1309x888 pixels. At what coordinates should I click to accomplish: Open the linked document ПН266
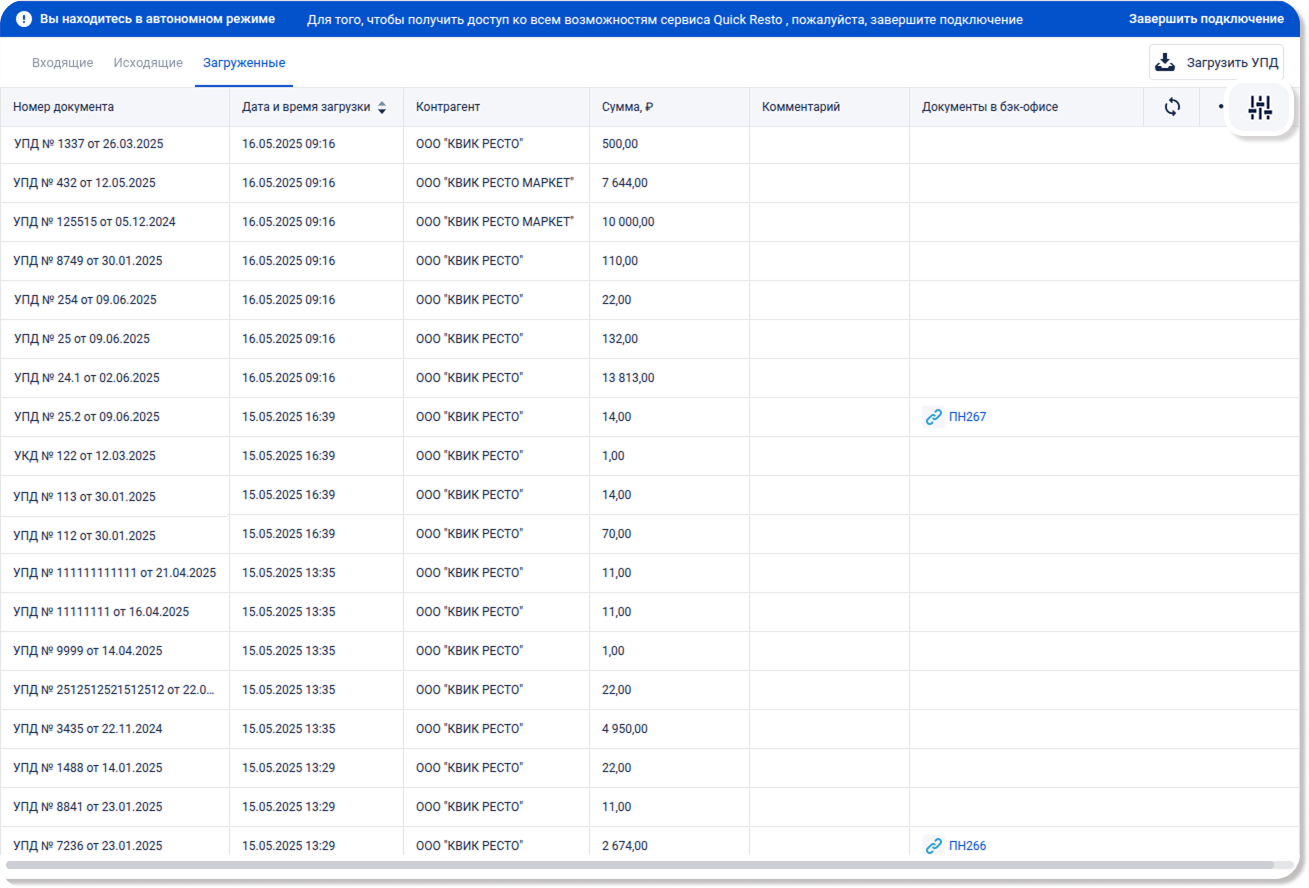967,846
